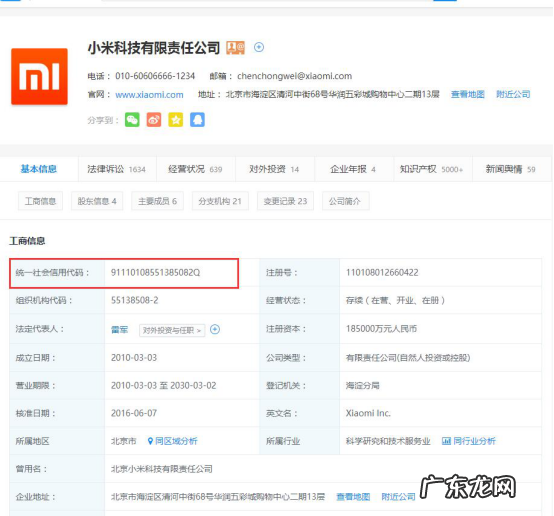The height and width of the screenshot is (516, 554).
Task: Open the 同行业分析 link with chart icon
Action: coord(469,441)
